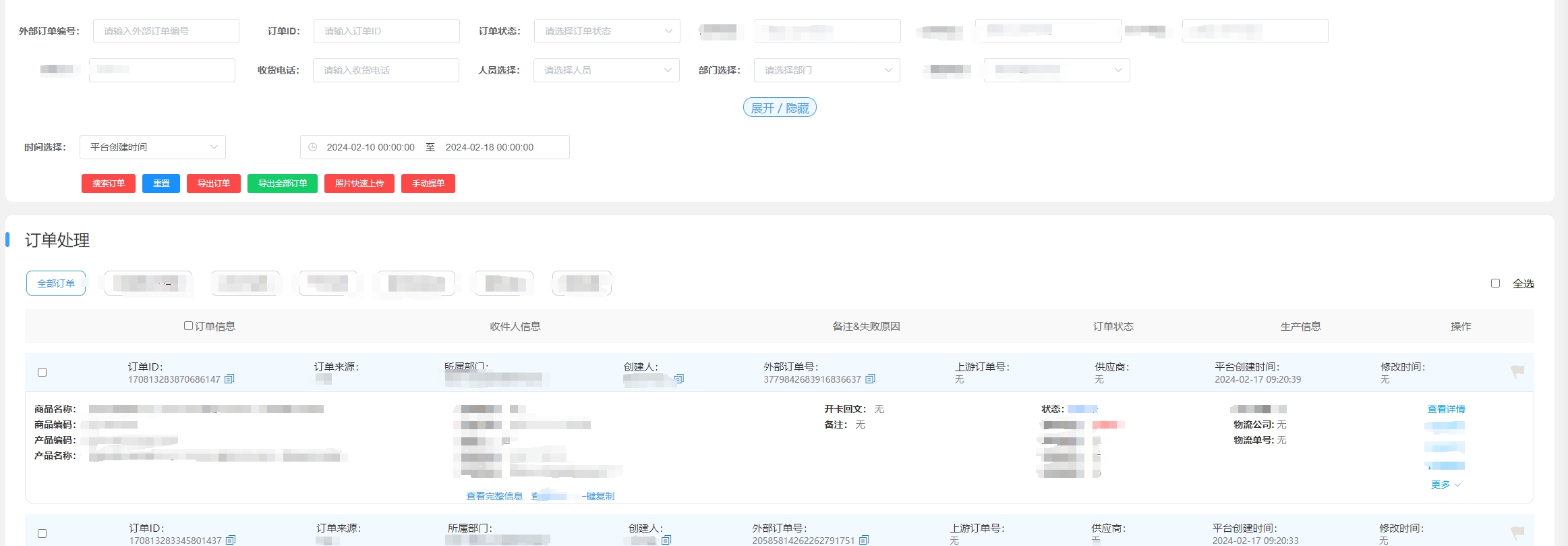The height and width of the screenshot is (546, 1568).
Task: Copy order ID 170813283345801437
Action: point(231,540)
